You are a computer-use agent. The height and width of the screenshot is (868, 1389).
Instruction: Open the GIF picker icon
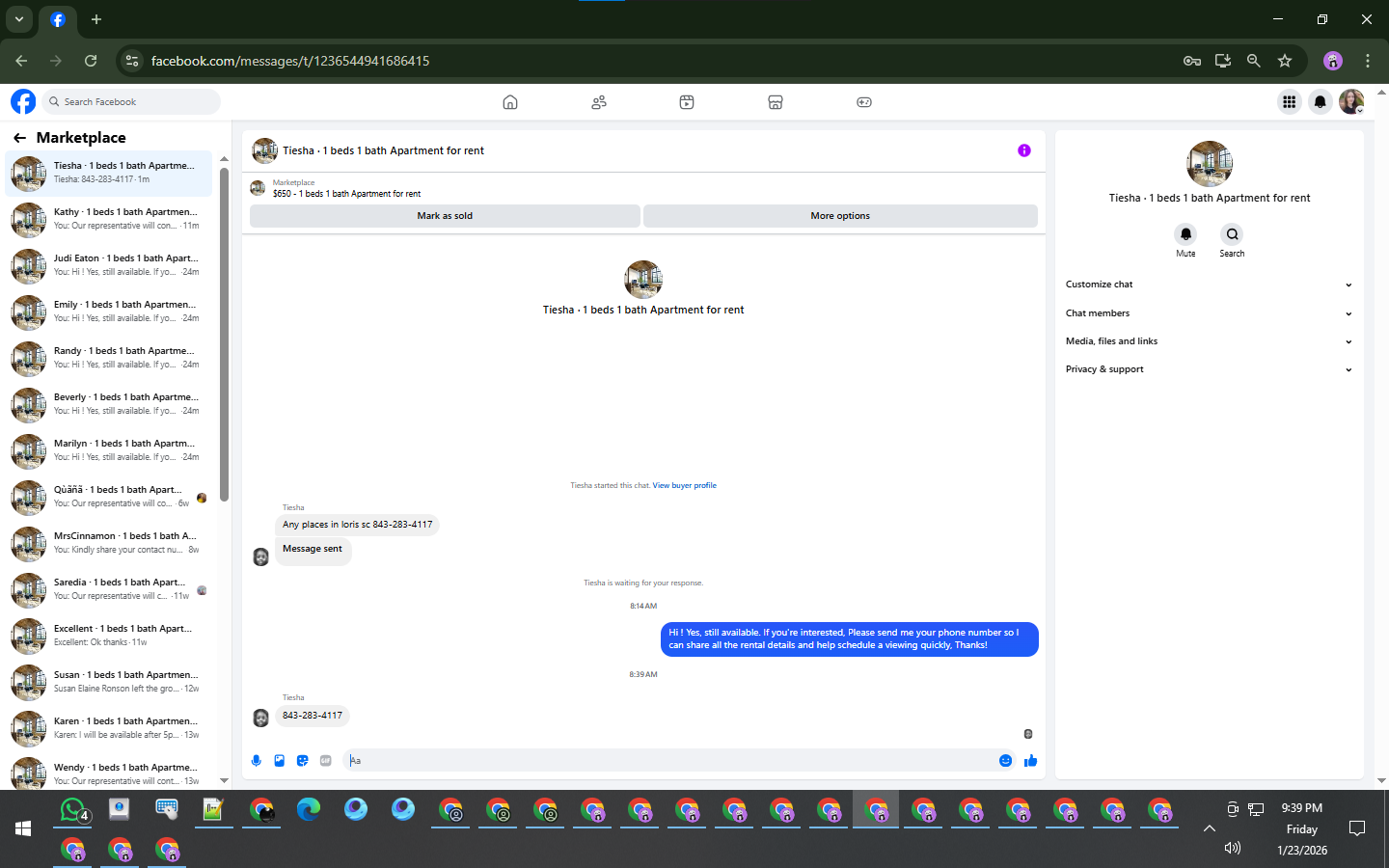(x=326, y=761)
